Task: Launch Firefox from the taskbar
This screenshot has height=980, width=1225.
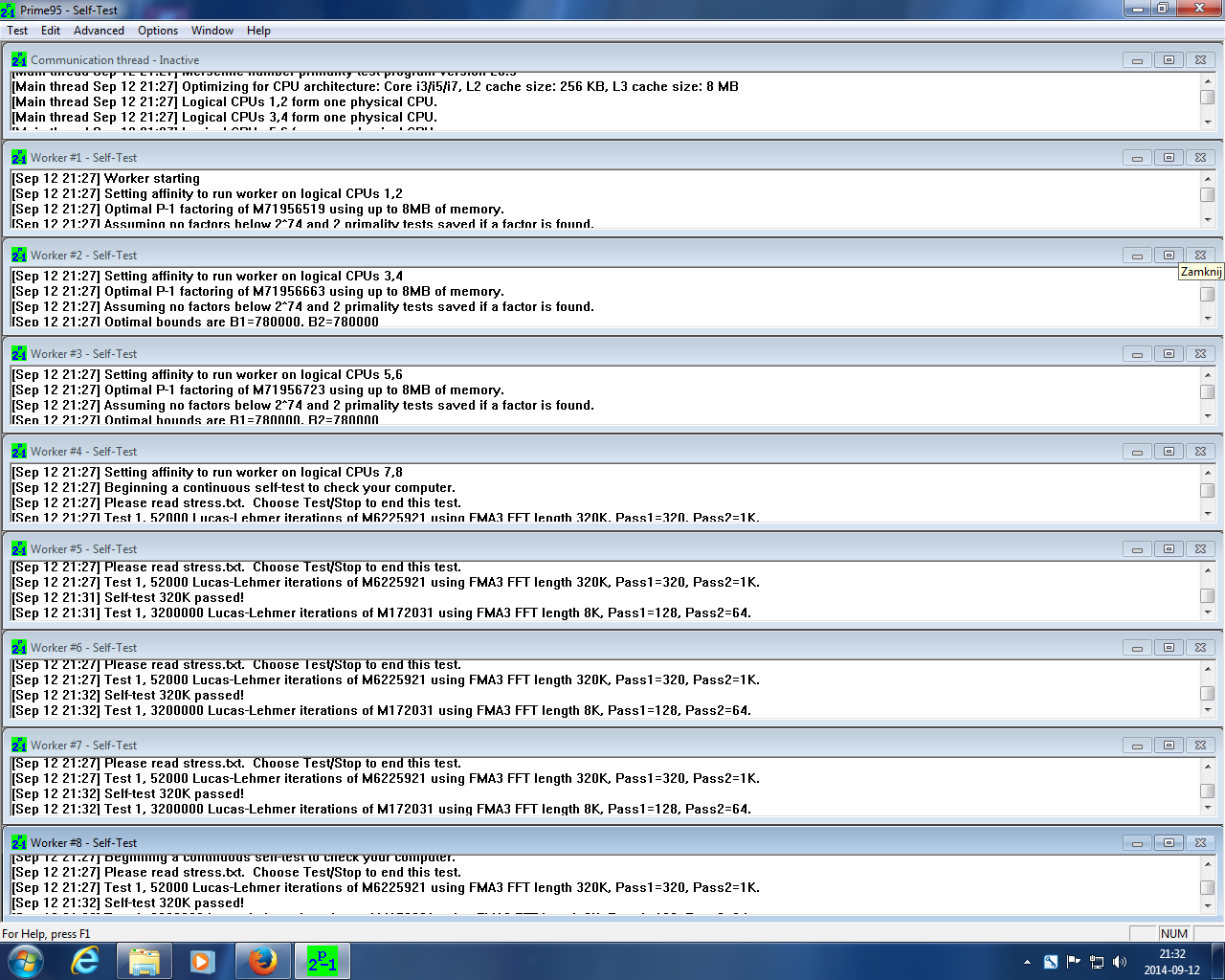Action: [x=262, y=961]
